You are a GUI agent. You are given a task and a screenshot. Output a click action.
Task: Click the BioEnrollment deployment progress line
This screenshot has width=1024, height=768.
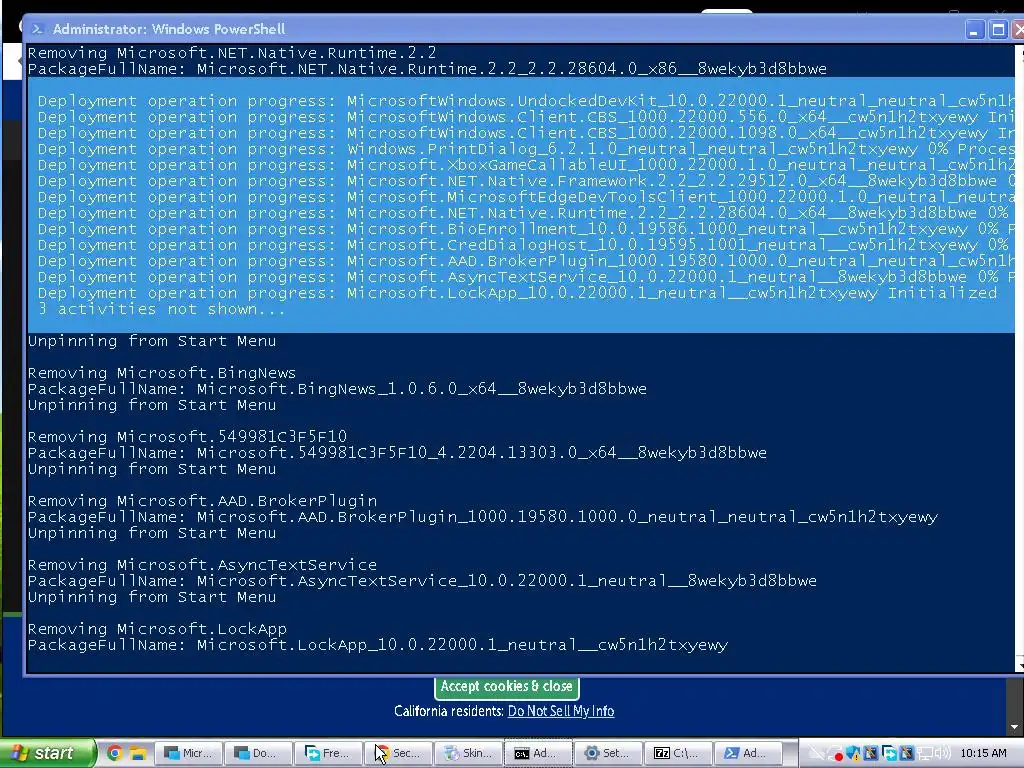(x=526, y=229)
